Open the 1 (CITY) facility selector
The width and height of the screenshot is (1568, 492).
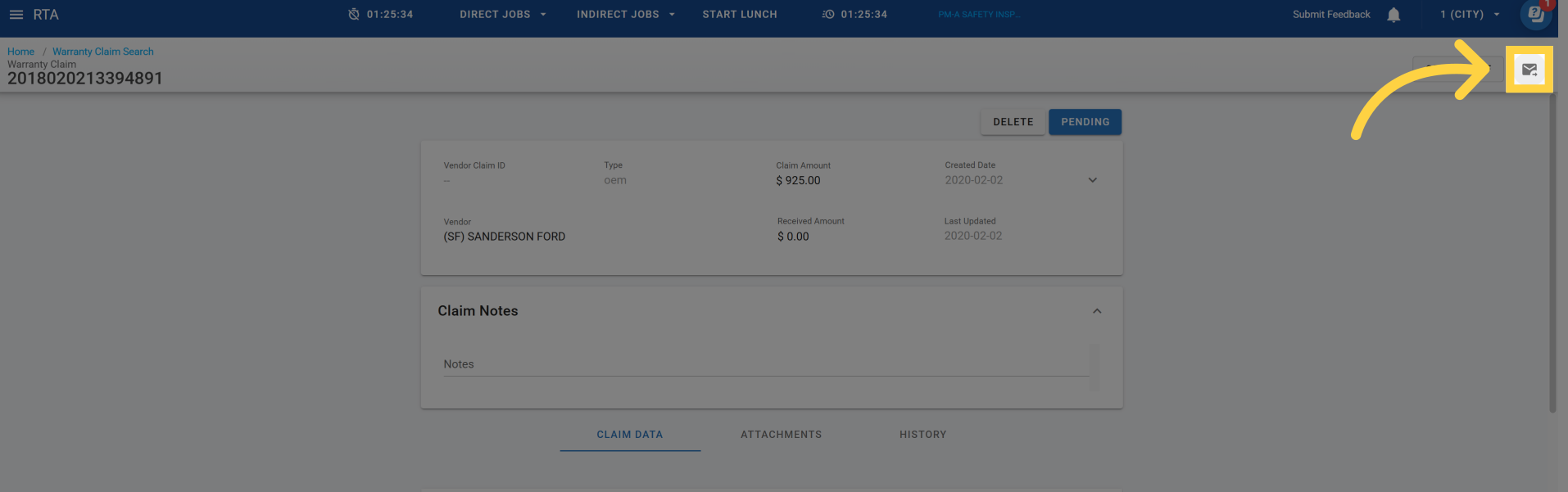(1470, 15)
